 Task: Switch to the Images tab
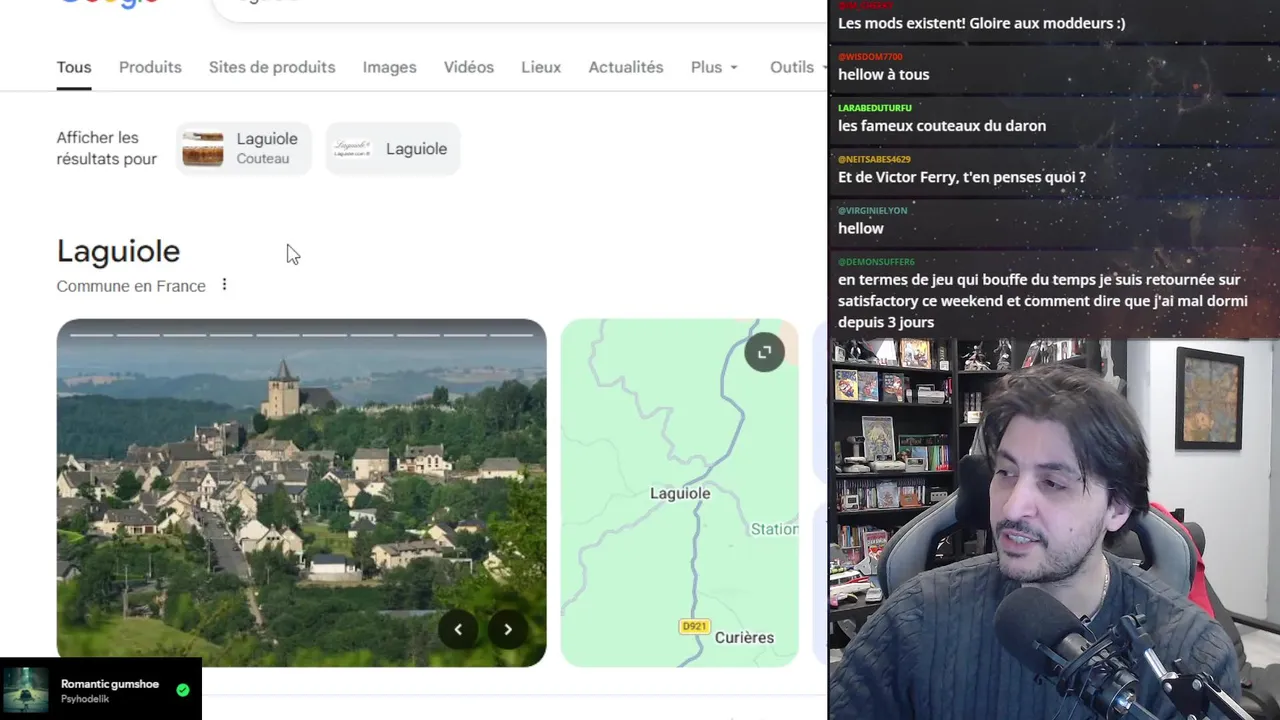[389, 67]
